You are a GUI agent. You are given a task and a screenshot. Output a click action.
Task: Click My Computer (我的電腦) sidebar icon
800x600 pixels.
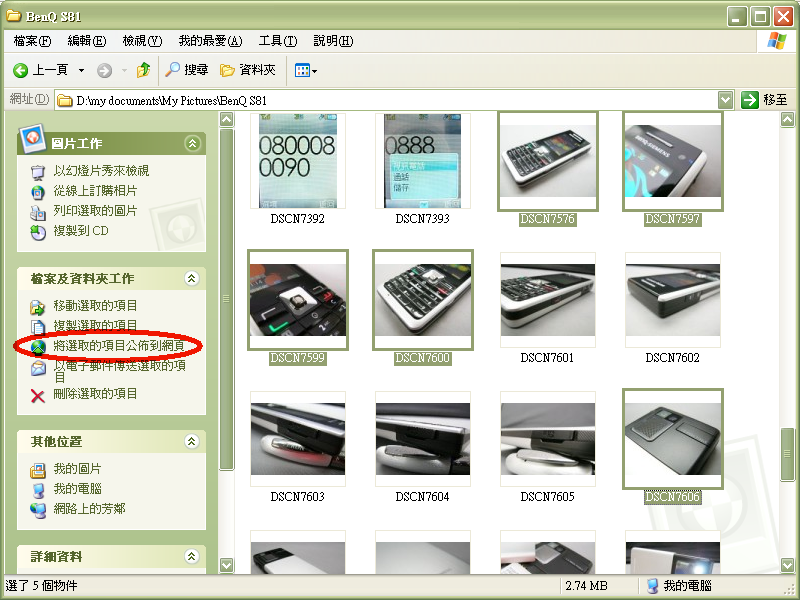coord(38,490)
